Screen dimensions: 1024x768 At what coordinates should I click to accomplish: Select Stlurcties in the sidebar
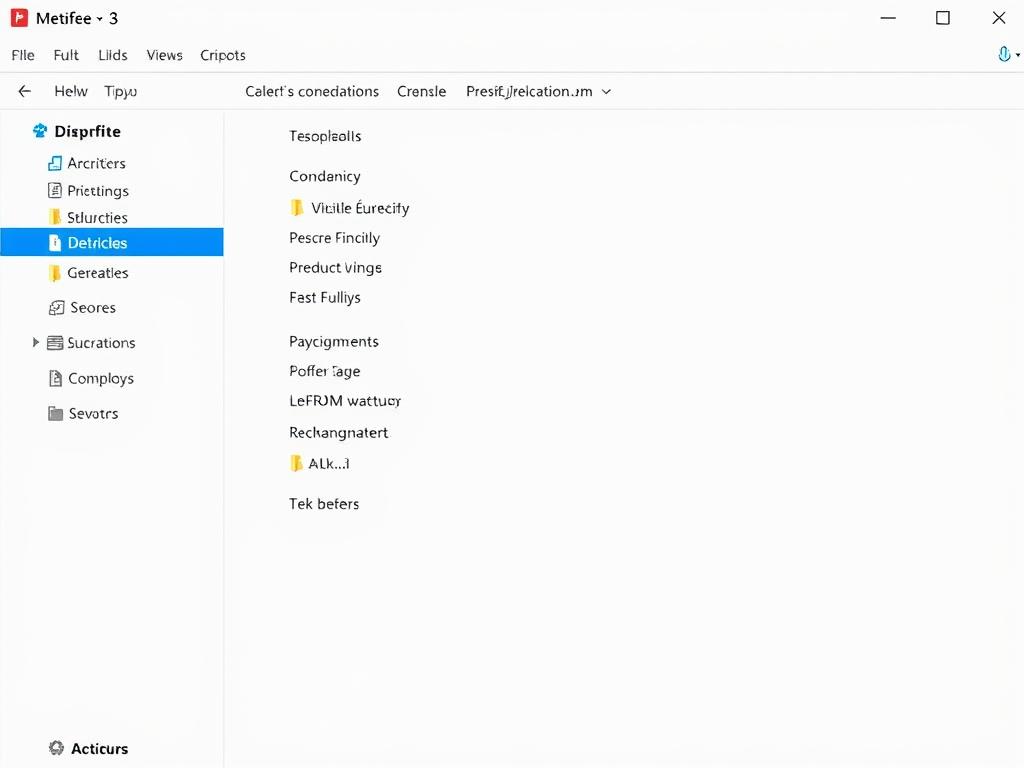tap(97, 217)
